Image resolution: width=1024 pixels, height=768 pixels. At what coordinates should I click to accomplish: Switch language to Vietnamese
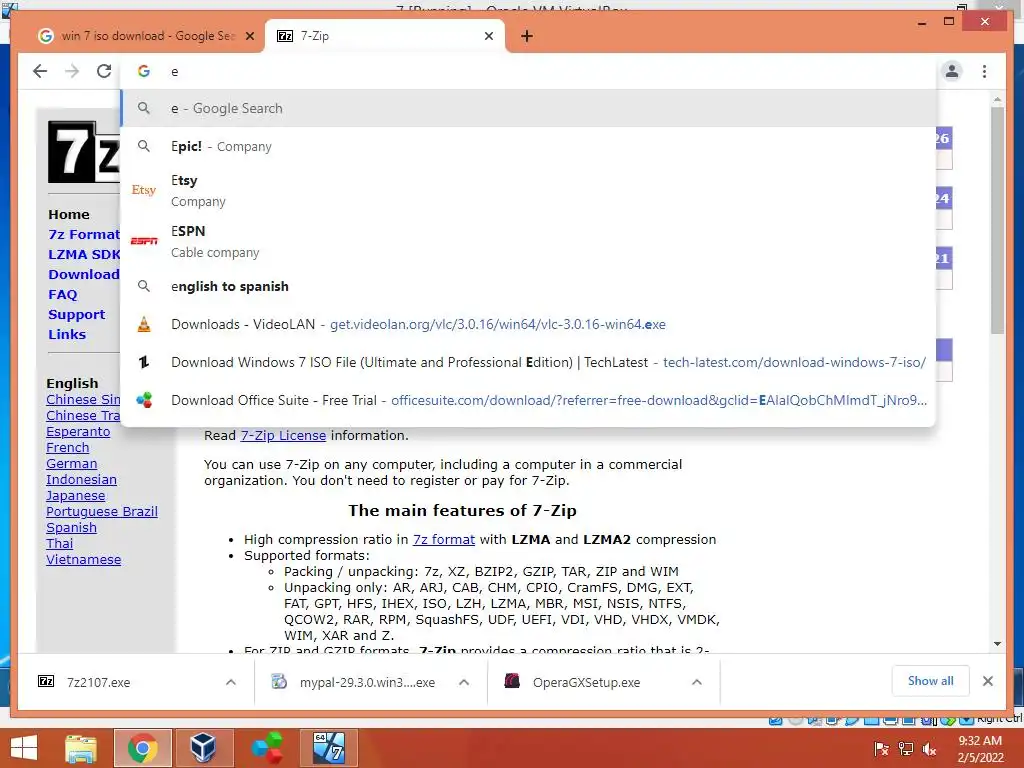83,560
